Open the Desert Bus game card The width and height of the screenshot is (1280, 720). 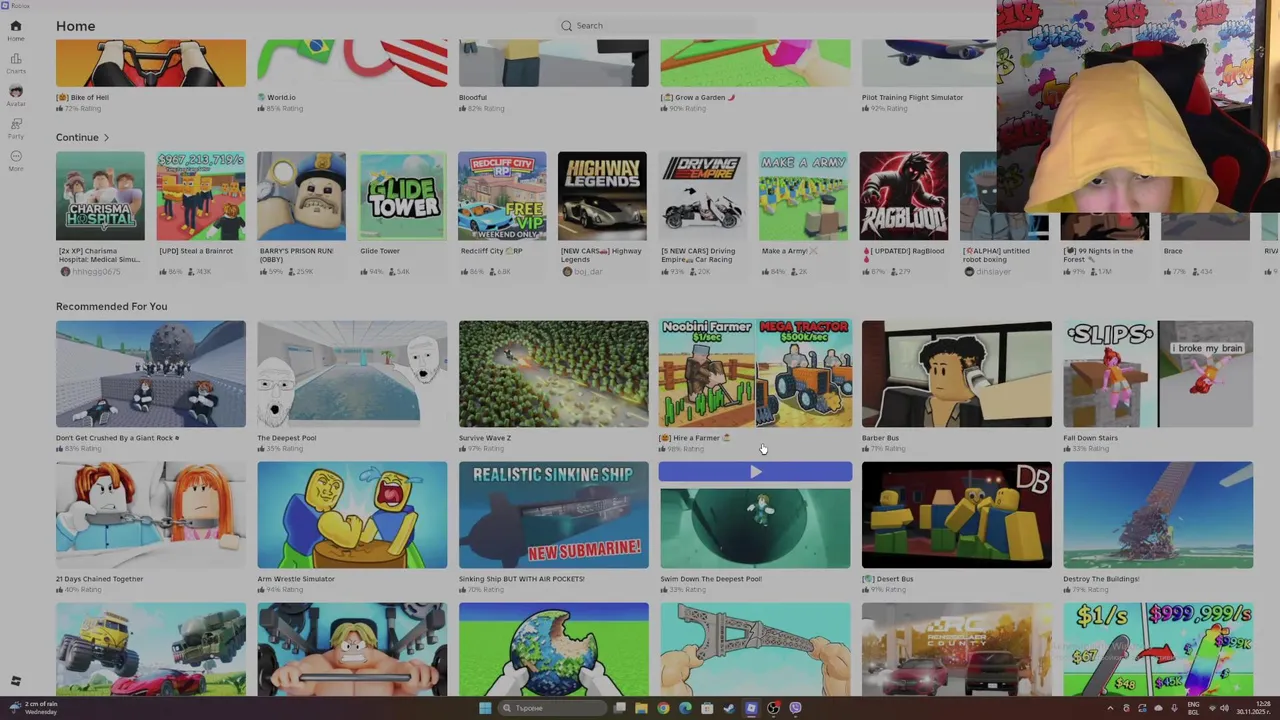(x=957, y=515)
